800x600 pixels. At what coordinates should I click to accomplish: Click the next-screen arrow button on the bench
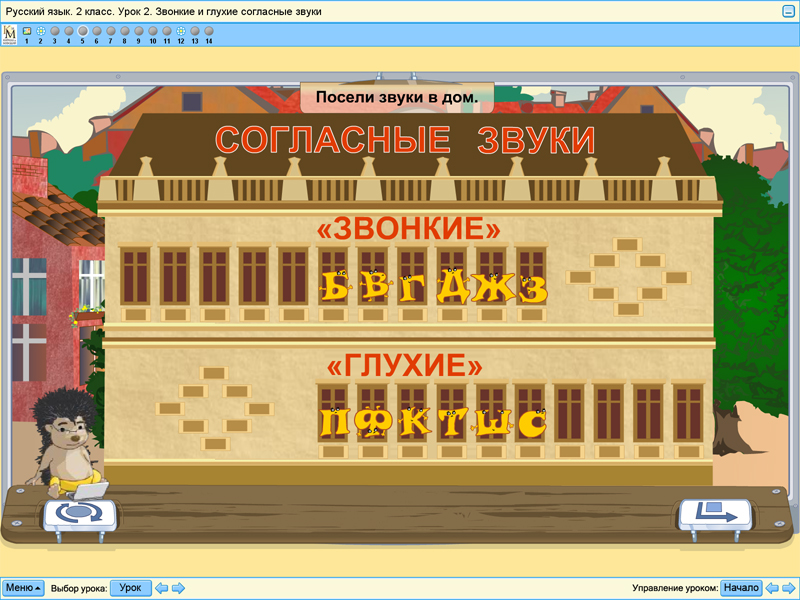(x=715, y=514)
